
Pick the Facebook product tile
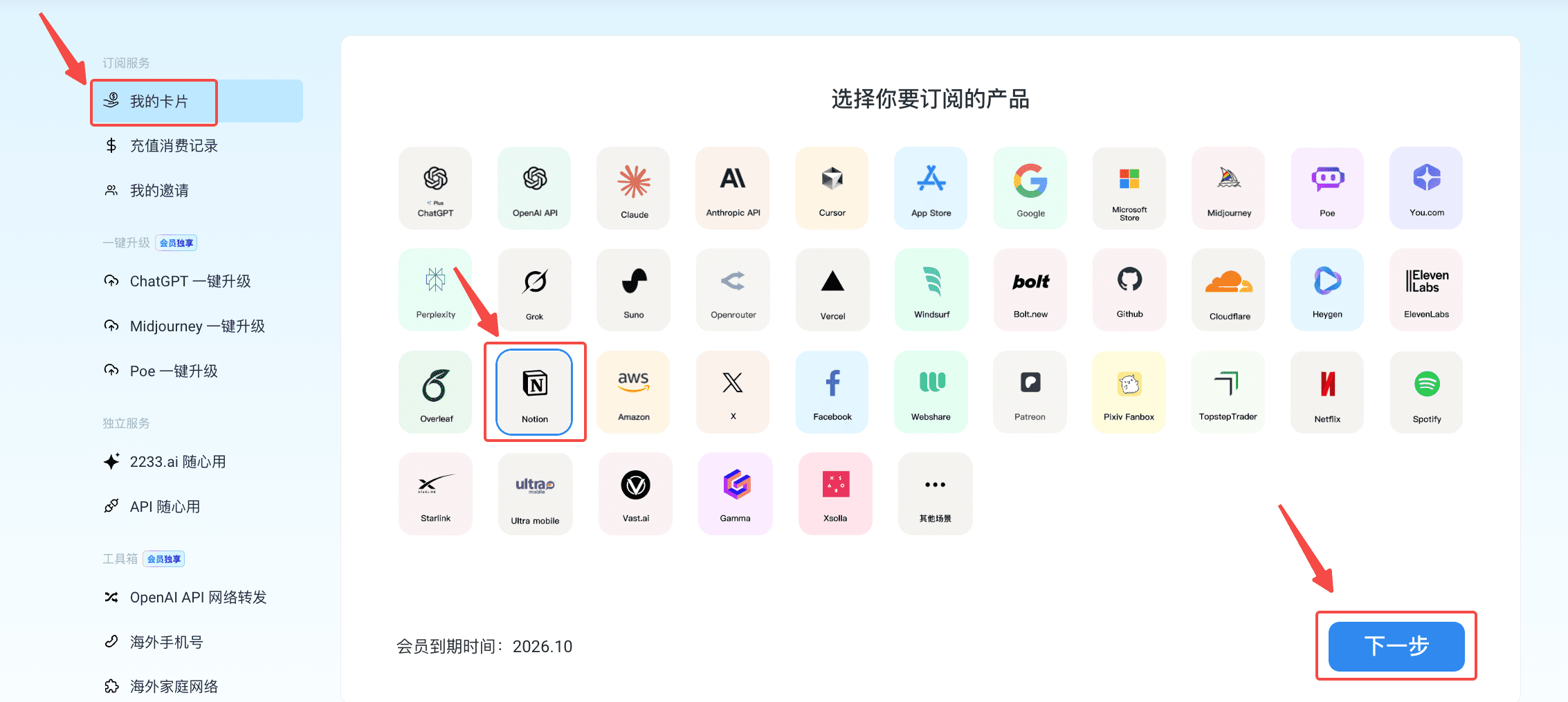click(x=832, y=392)
